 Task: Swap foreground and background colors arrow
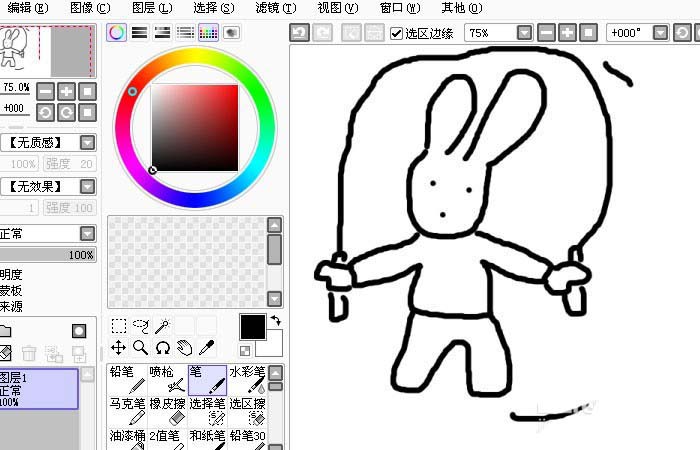point(275,321)
